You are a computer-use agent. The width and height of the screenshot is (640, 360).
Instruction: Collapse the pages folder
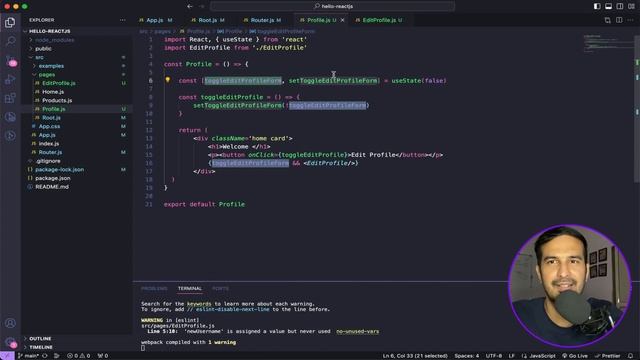click(x=76, y=74)
